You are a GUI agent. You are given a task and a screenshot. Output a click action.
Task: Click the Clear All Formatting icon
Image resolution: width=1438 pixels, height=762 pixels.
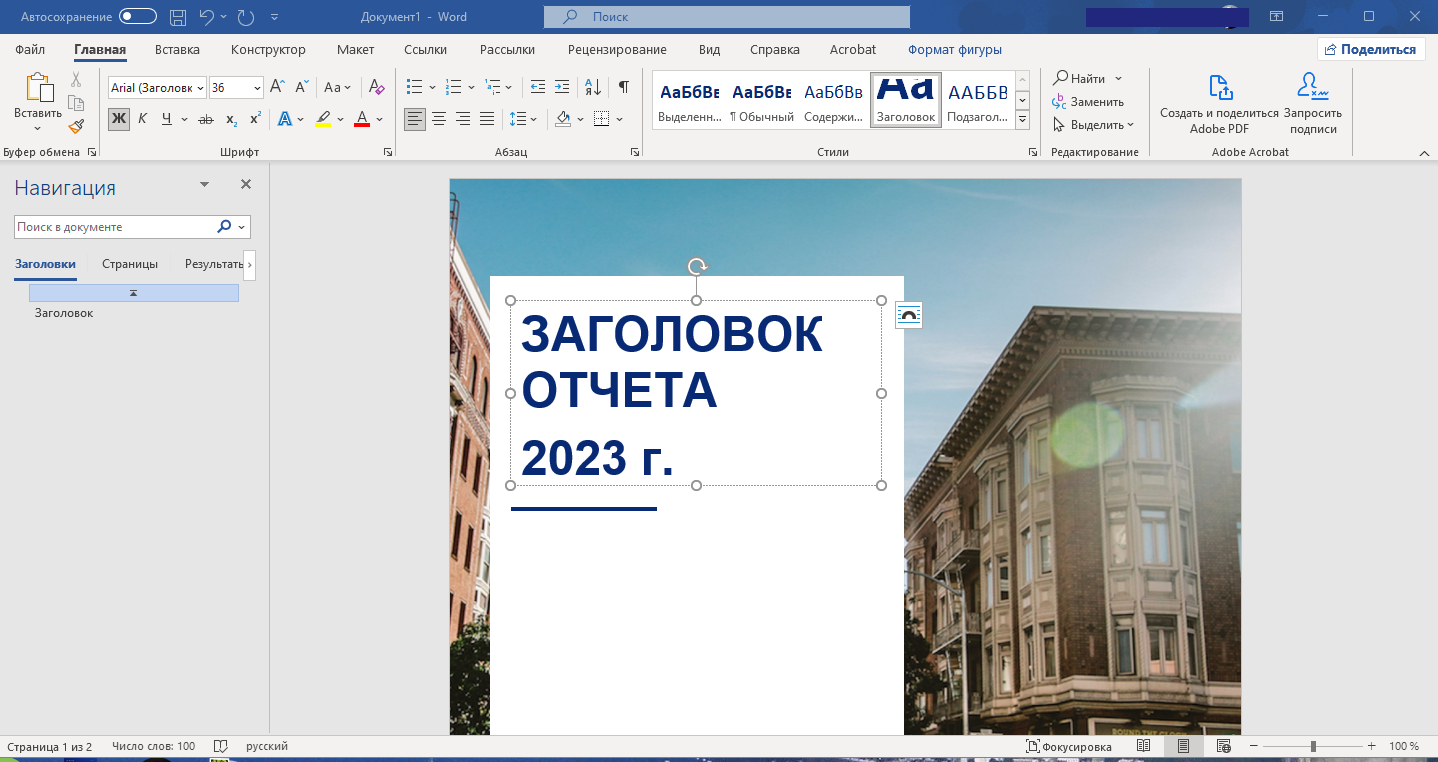(376, 87)
